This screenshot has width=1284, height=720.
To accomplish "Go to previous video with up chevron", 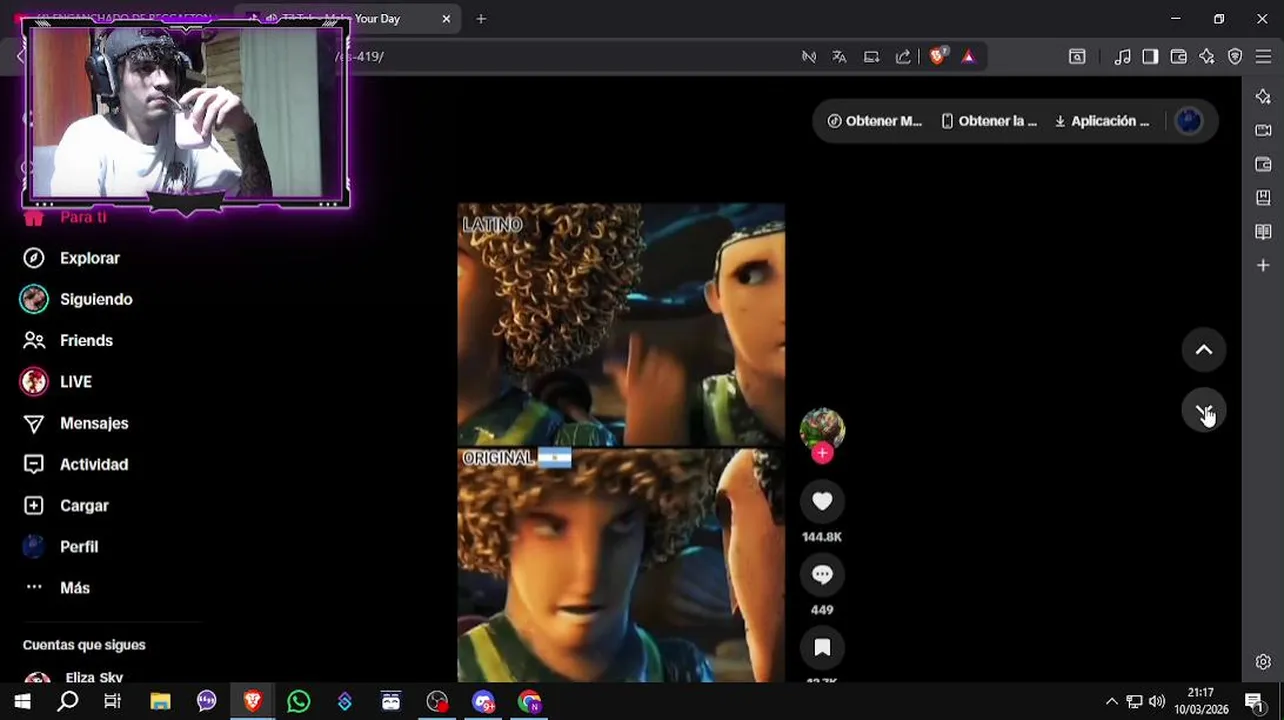I will coord(1204,350).
